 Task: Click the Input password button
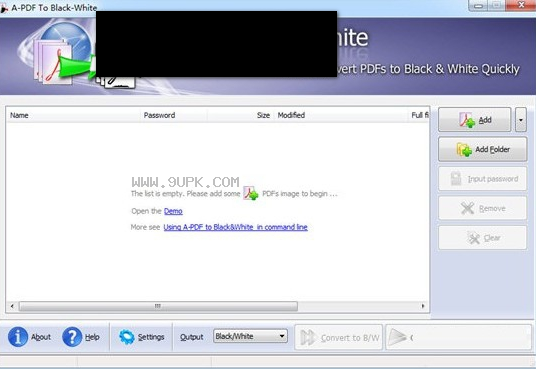tap(482, 179)
